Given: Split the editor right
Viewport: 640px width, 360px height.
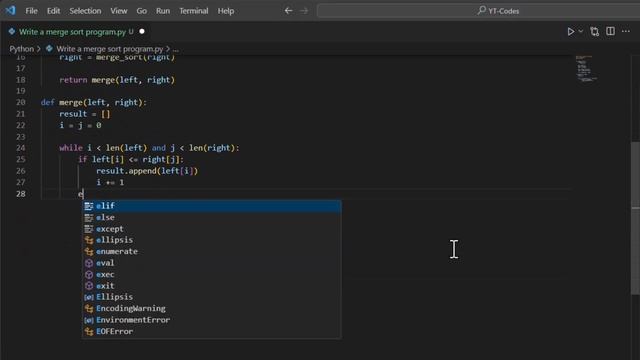Looking at the screenshot, I should (x=610, y=31).
